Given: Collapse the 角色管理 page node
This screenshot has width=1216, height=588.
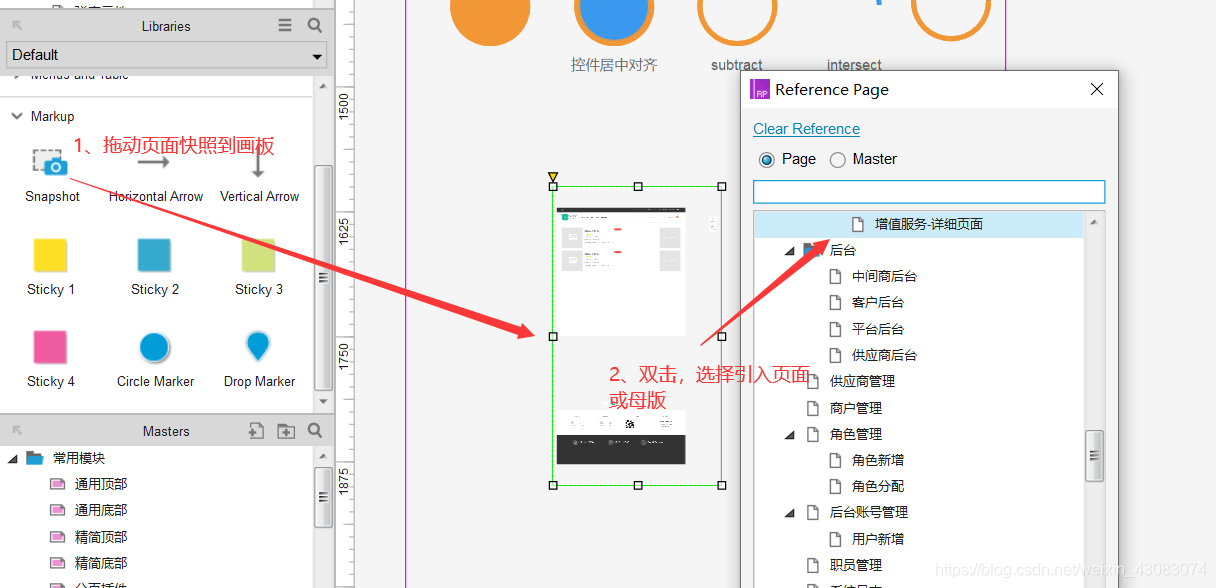Looking at the screenshot, I should point(790,434).
